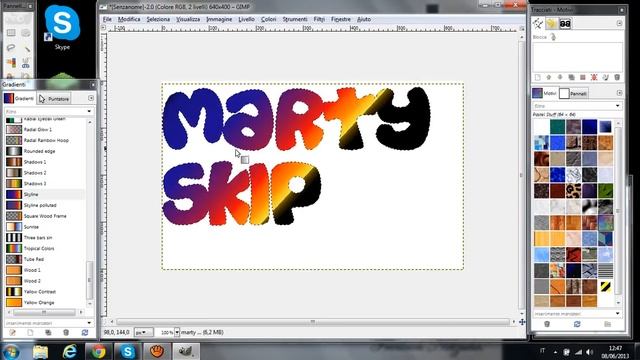Select the Shadows 2 gradient
640x360 pixels.
click(x=45, y=173)
